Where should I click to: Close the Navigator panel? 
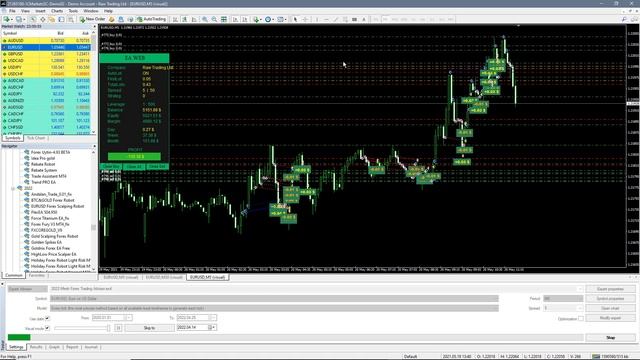pos(94,146)
